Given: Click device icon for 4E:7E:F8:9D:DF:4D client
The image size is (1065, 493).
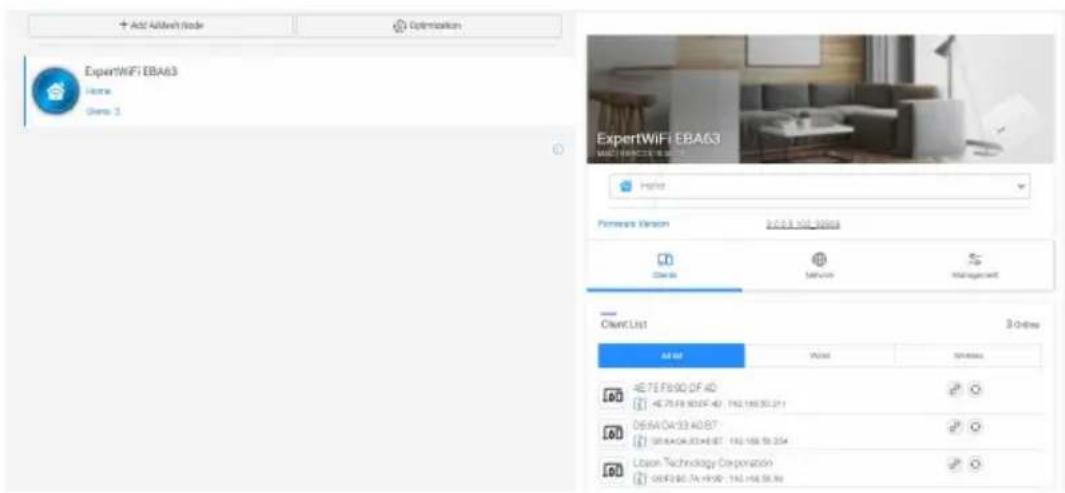Looking at the screenshot, I should coord(613,396).
